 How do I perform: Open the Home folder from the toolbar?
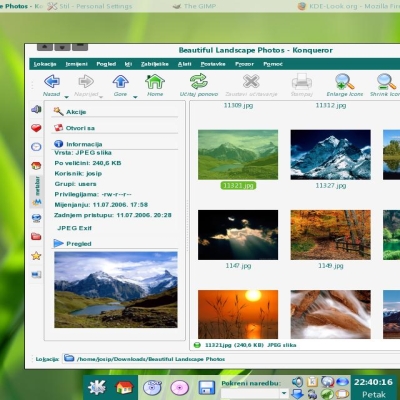(155, 81)
